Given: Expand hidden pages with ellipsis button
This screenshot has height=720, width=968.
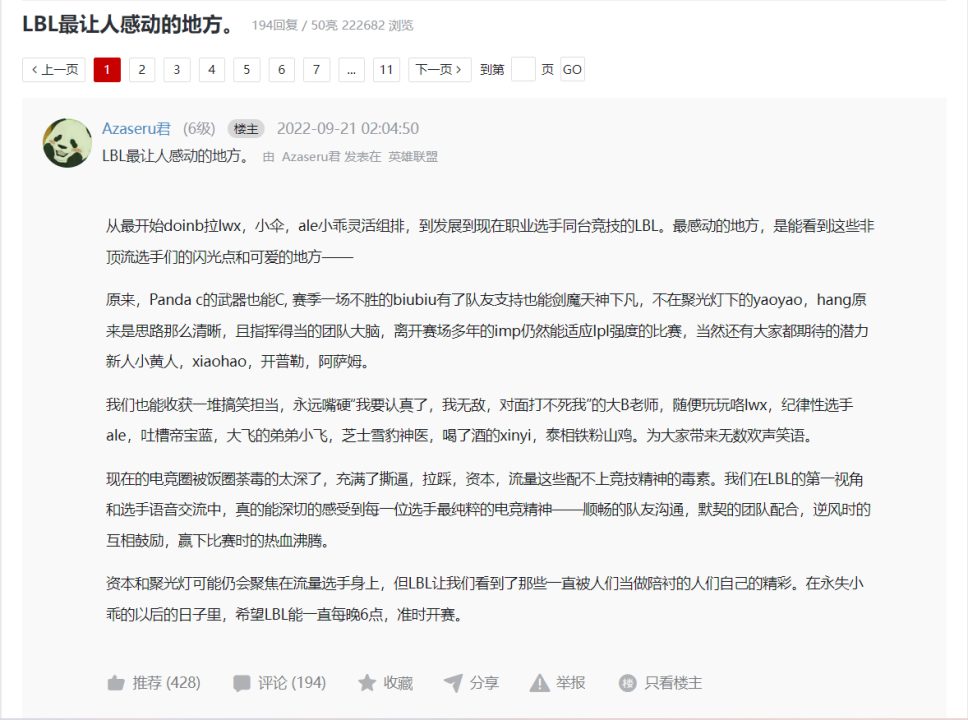Looking at the screenshot, I should pos(351,69).
